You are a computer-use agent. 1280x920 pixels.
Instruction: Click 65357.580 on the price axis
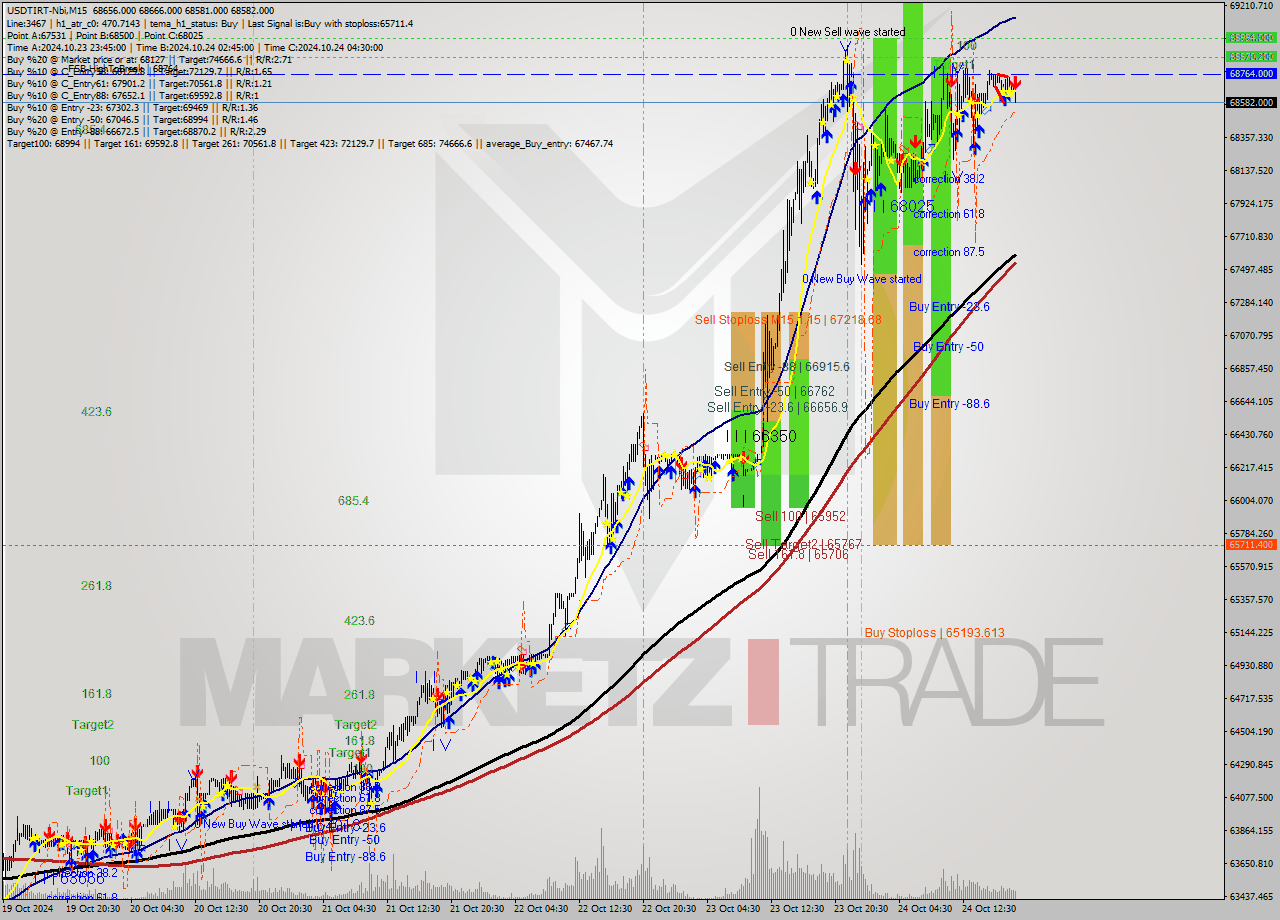1251,599
